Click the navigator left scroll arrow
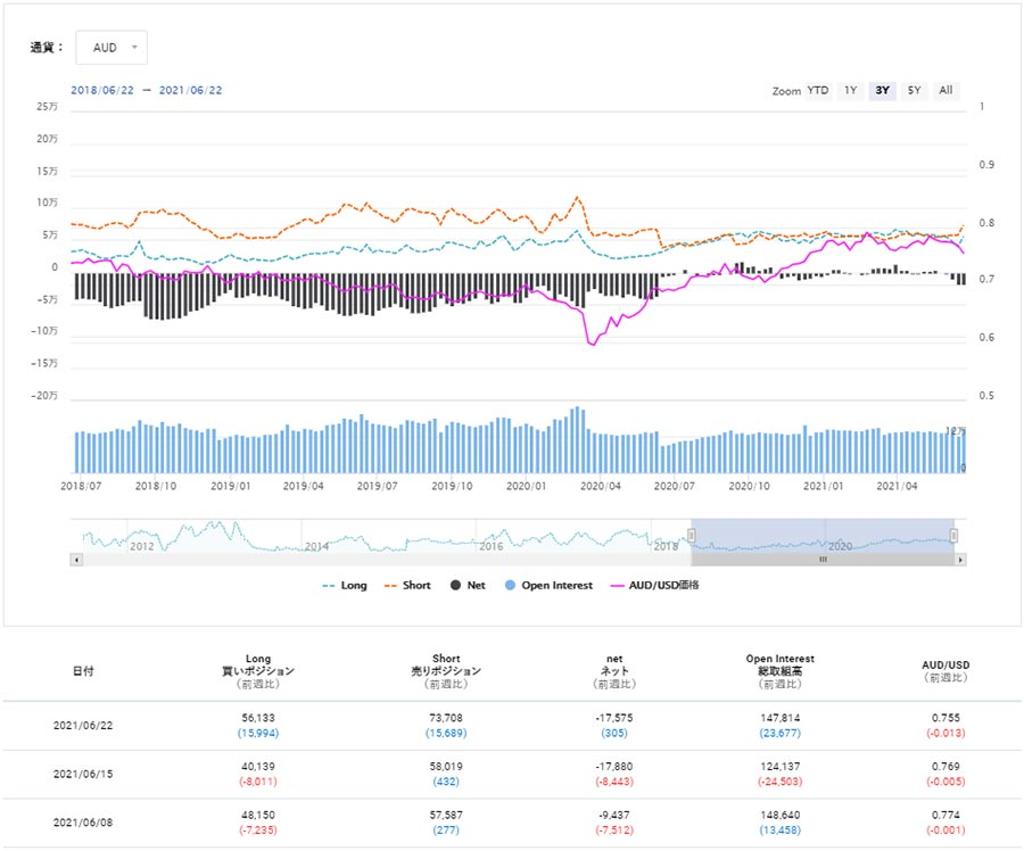 click(x=76, y=560)
